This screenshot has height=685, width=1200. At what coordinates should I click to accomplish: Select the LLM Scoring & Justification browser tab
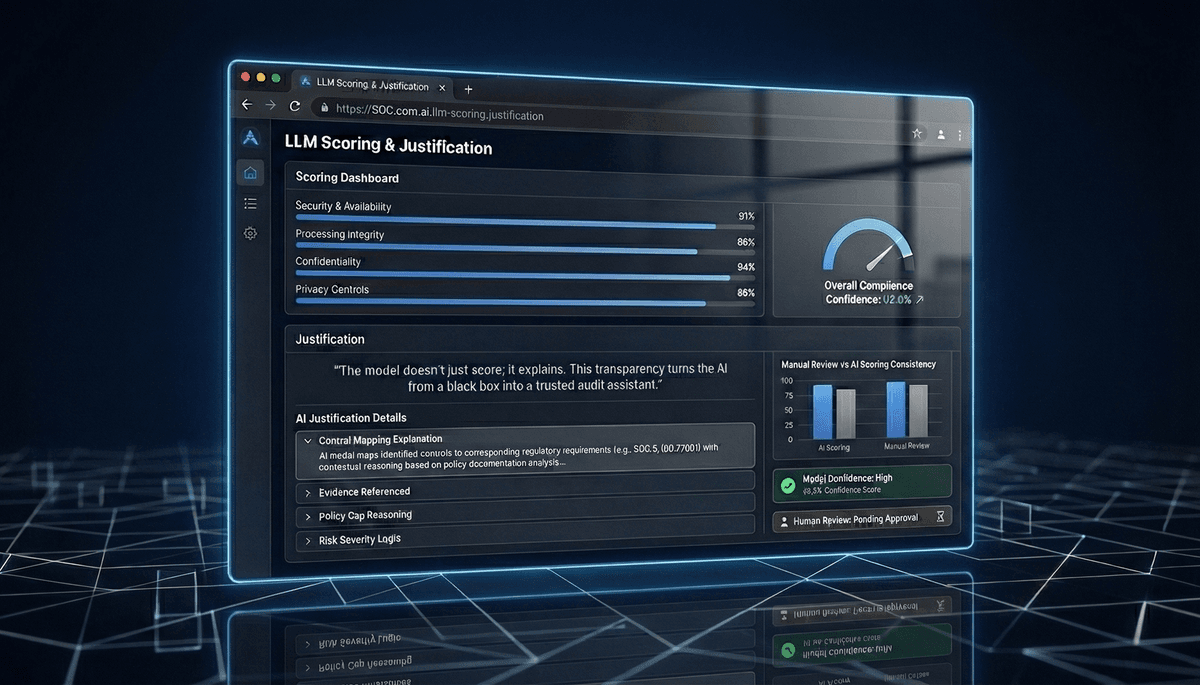click(x=370, y=84)
